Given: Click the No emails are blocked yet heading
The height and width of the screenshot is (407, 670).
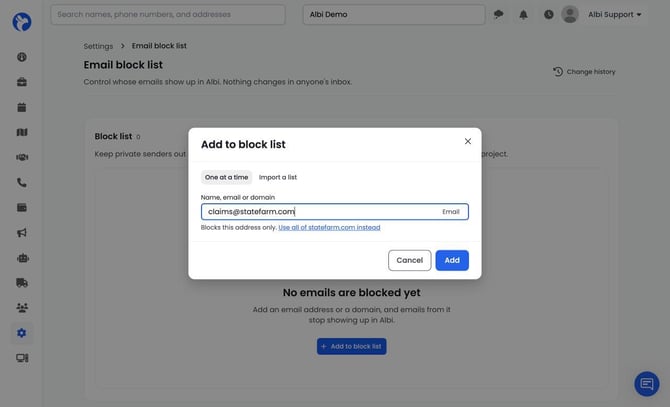Looking at the screenshot, I should [x=351, y=293].
